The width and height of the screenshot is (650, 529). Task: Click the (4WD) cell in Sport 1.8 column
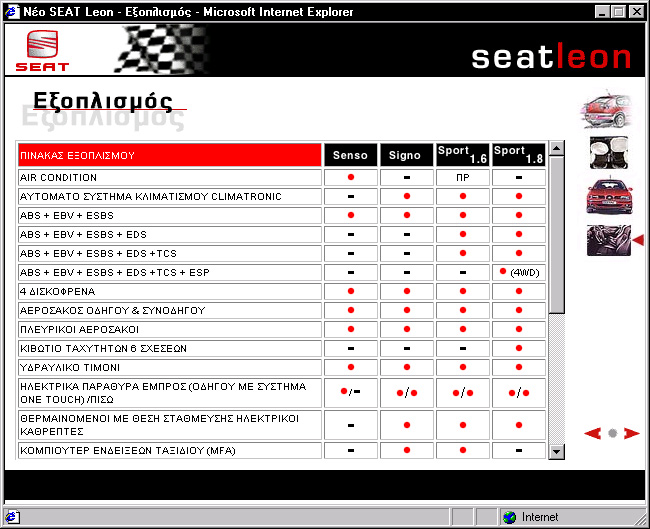[519, 272]
